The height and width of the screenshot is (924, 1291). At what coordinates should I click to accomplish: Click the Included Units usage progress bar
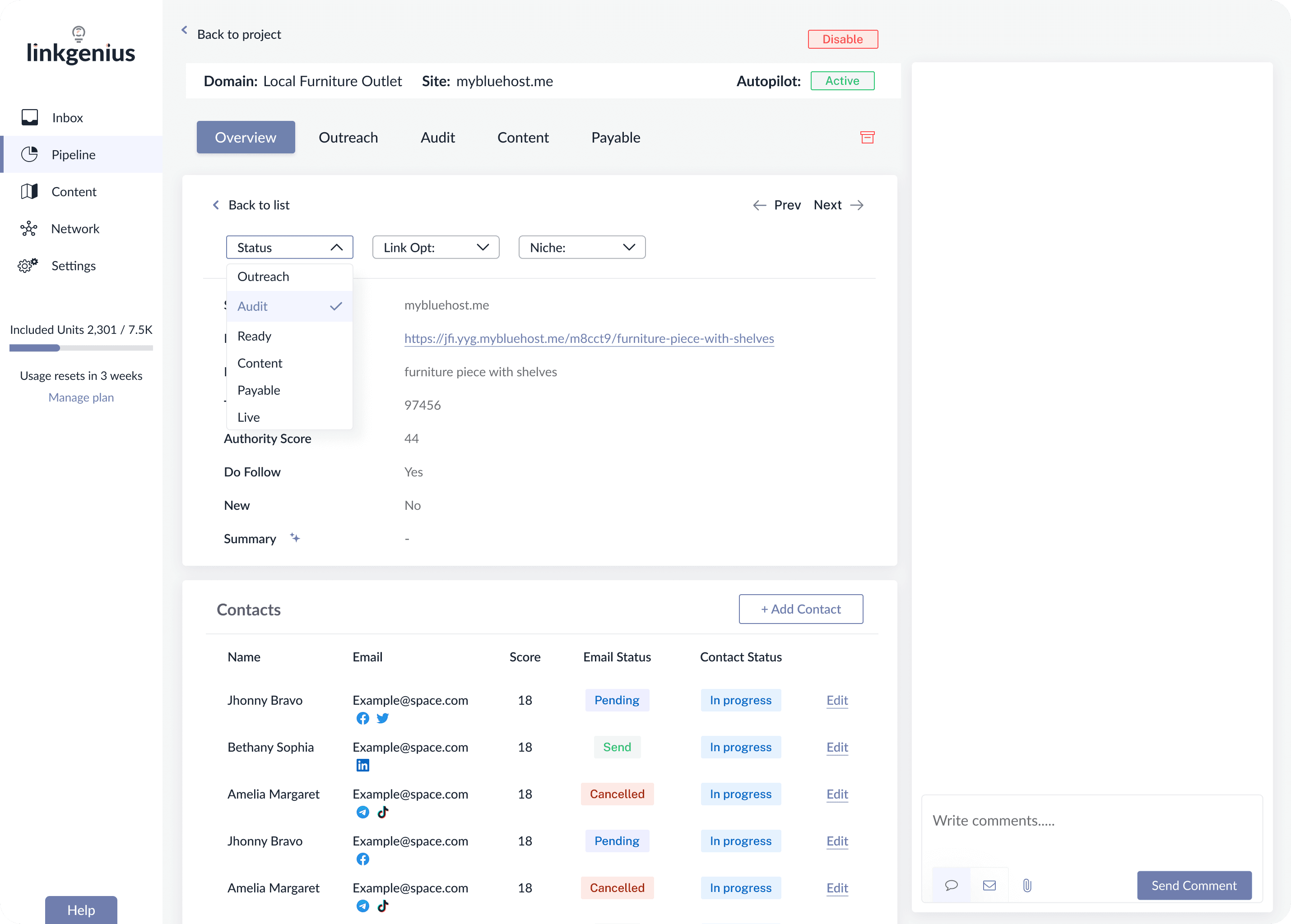(x=81, y=348)
